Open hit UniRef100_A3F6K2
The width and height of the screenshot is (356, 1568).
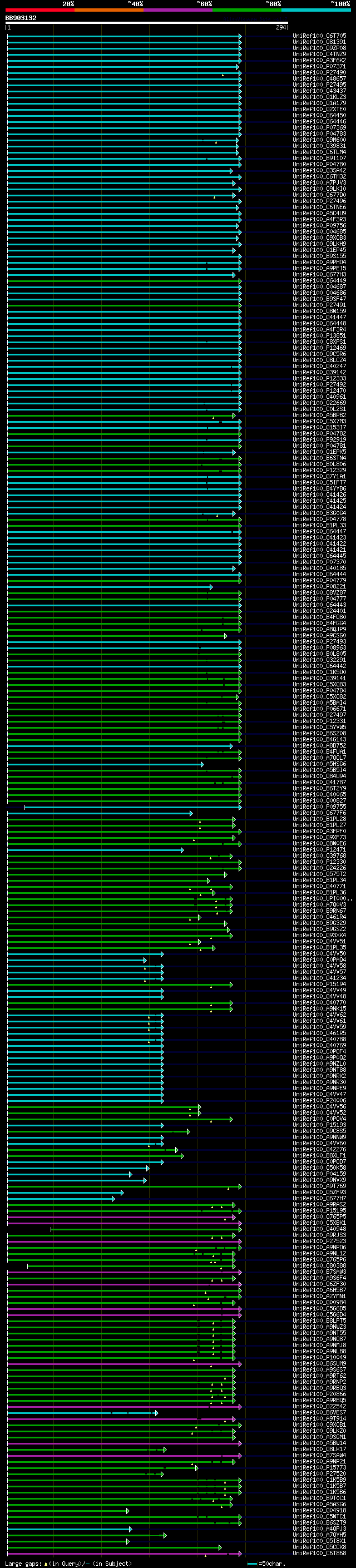(x=319, y=60)
